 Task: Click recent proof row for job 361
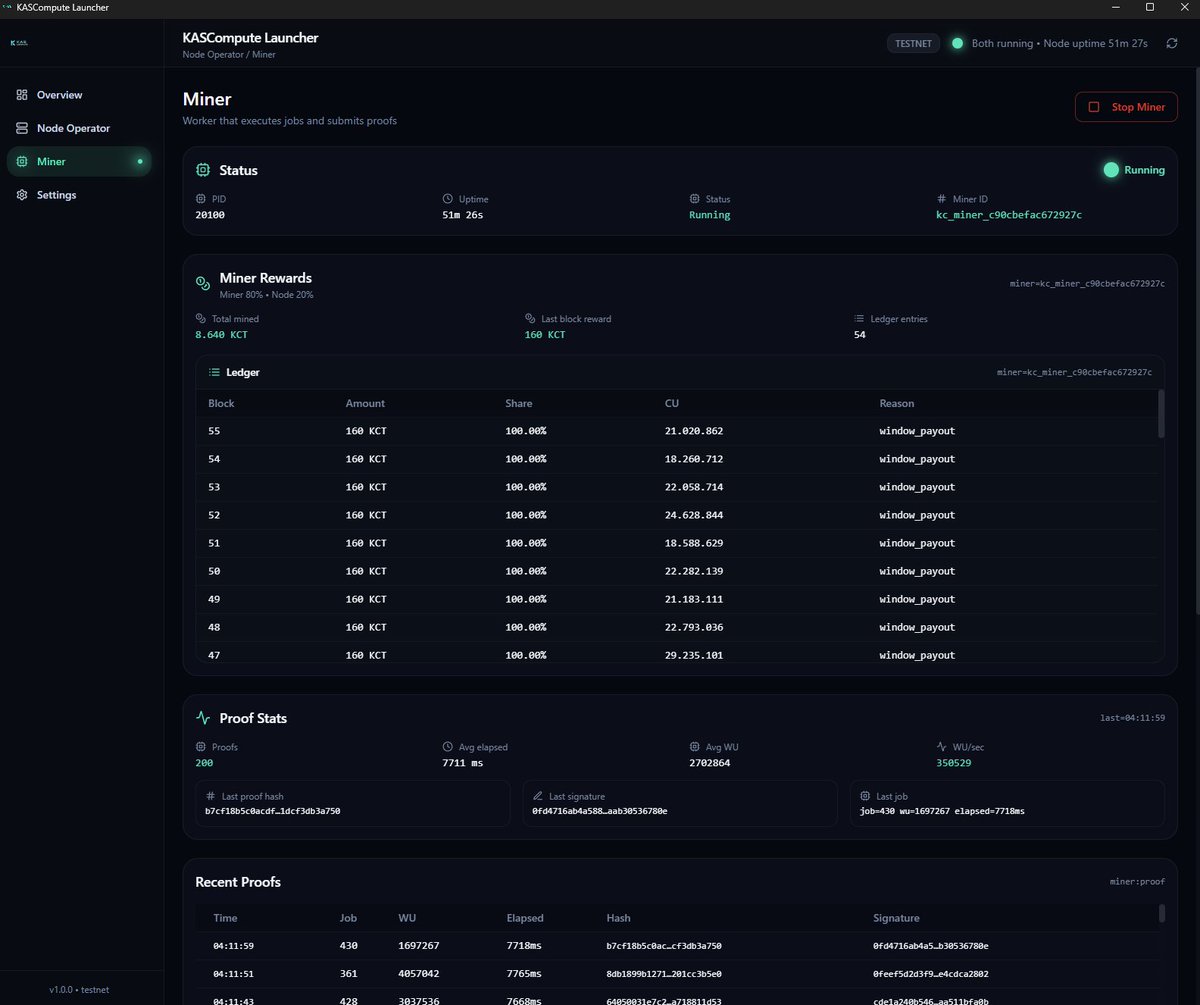tap(676, 974)
